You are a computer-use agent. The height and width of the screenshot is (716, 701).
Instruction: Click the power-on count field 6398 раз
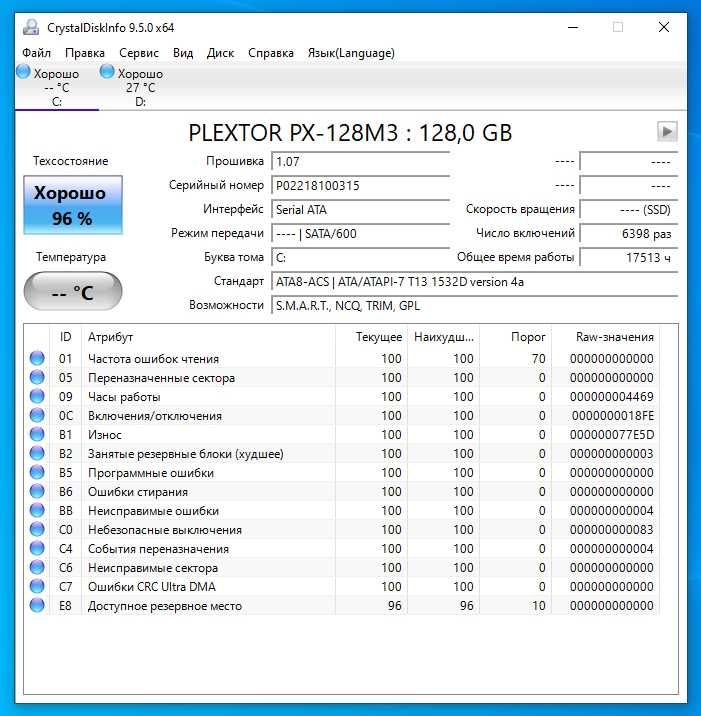tap(629, 234)
